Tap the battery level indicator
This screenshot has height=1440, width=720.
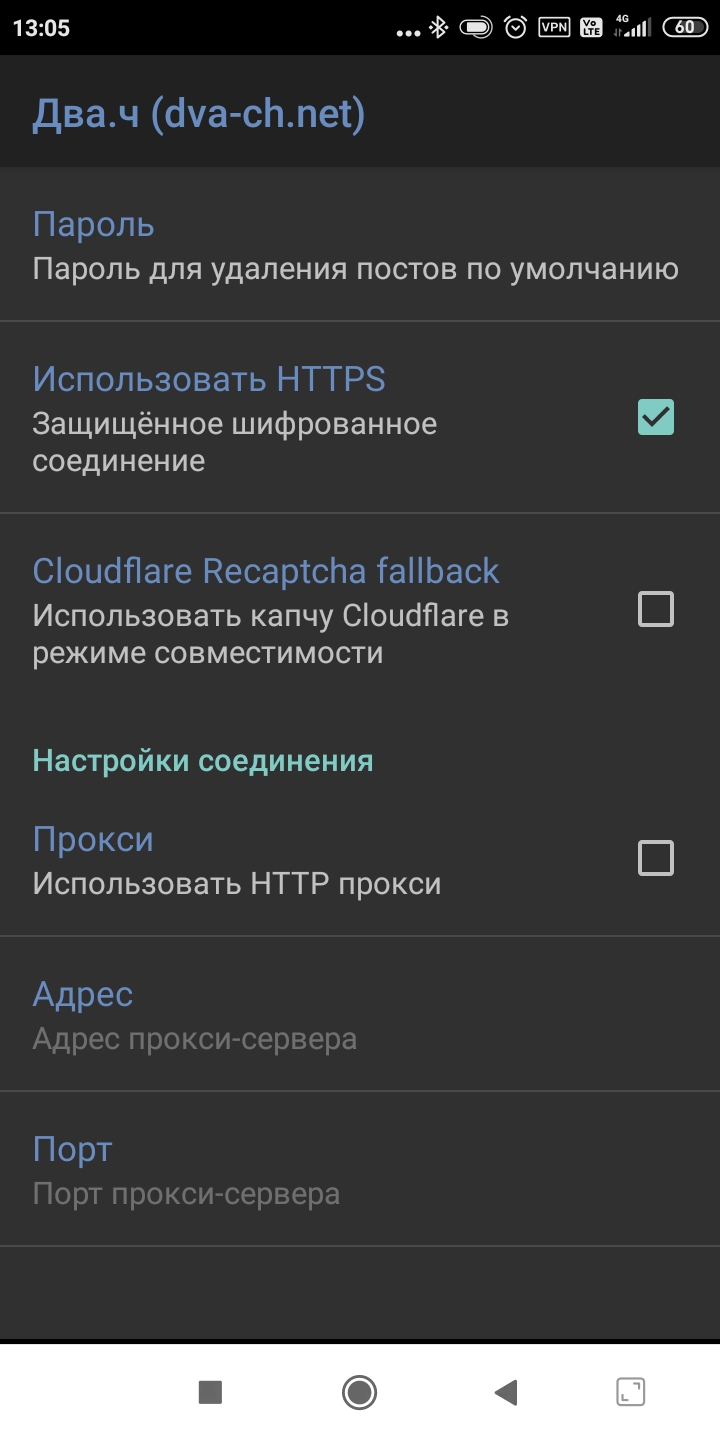pyautogui.click(x=685, y=28)
